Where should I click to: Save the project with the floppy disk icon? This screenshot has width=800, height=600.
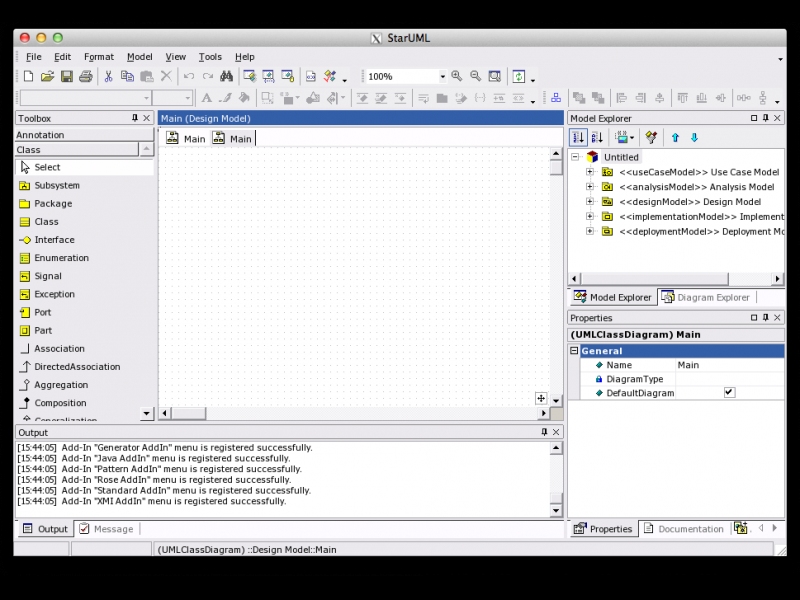[x=67, y=77]
